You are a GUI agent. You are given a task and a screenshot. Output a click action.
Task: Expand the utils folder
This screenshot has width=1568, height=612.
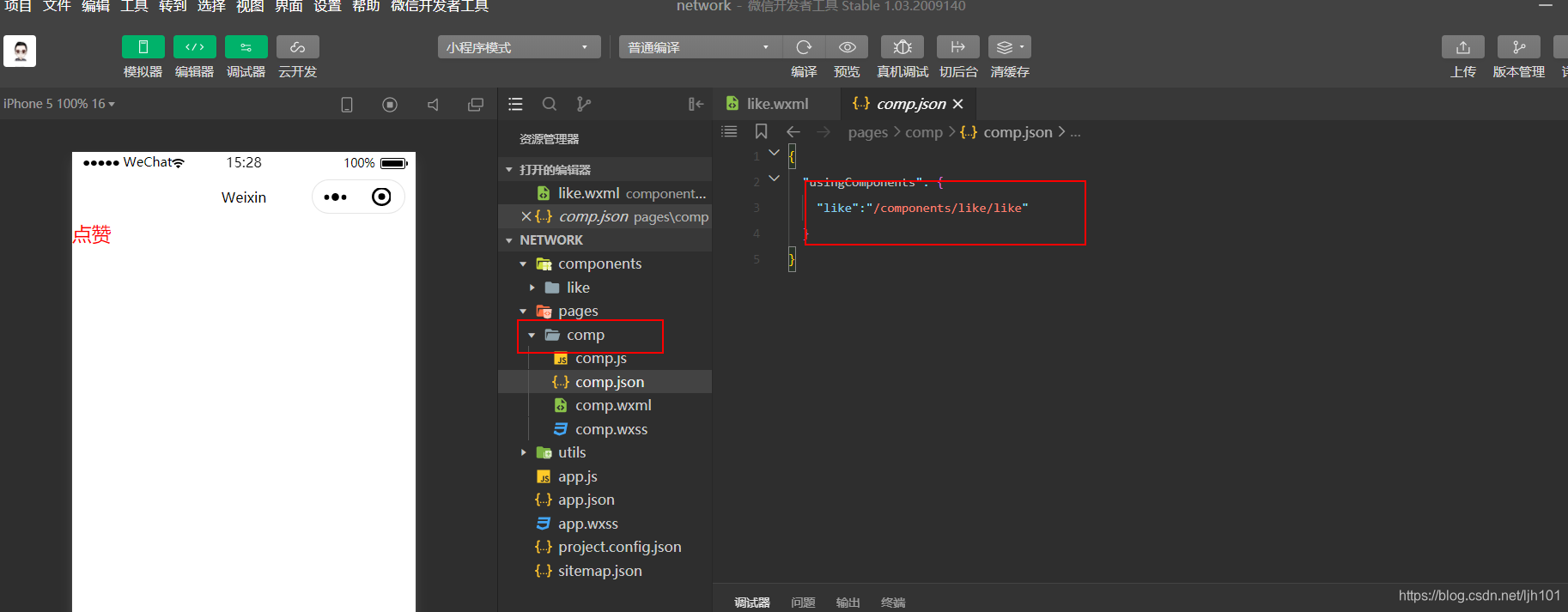click(x=523, y=452)
